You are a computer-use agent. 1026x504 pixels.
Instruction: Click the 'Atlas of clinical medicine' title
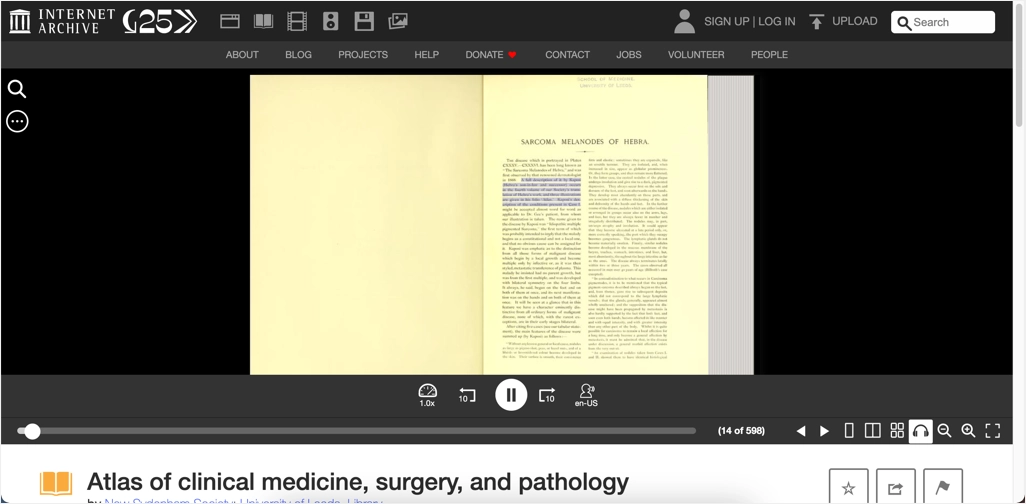tap(357, 482)
